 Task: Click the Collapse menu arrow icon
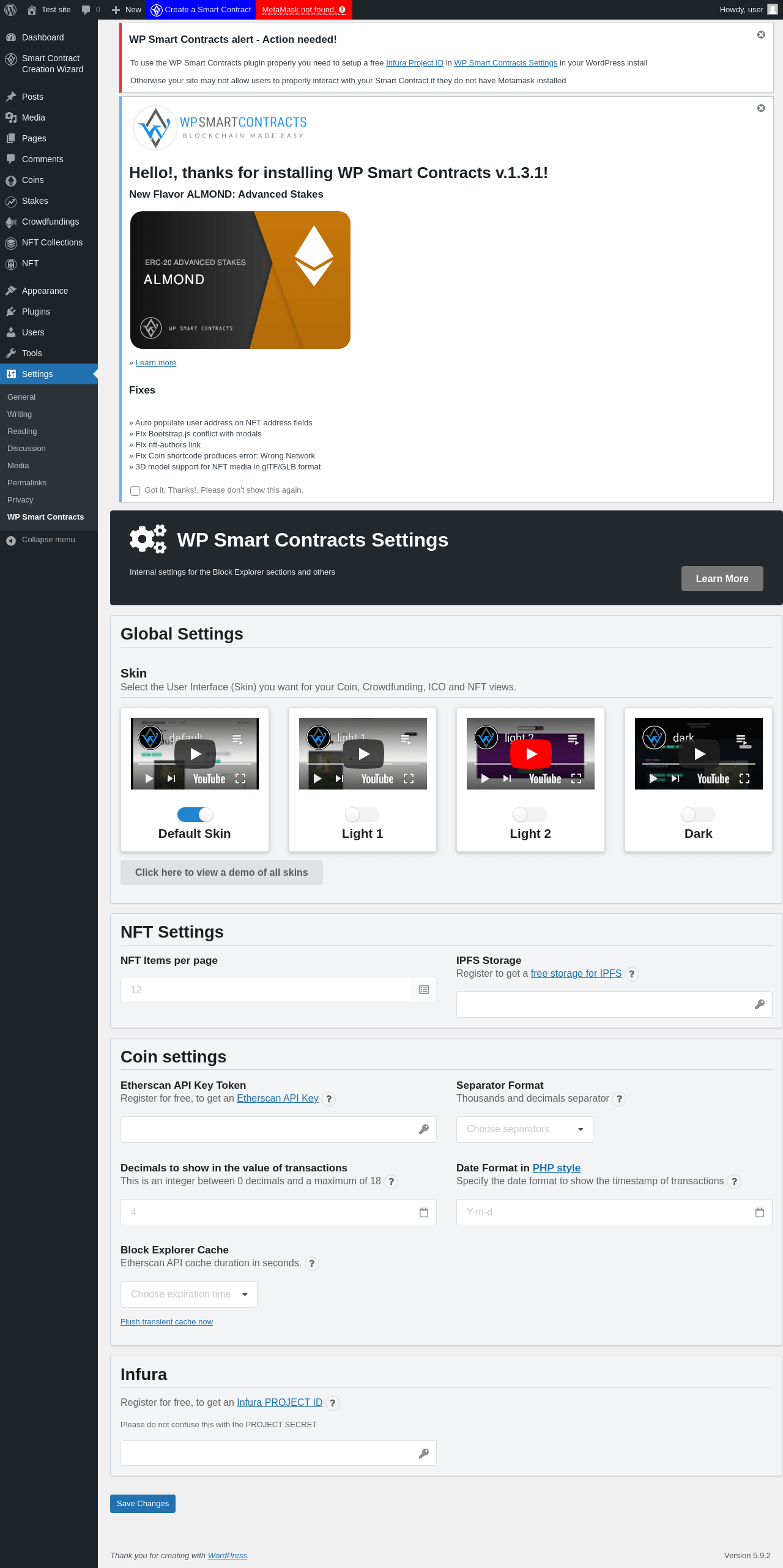pyautogui.click(x=11, y=540)
